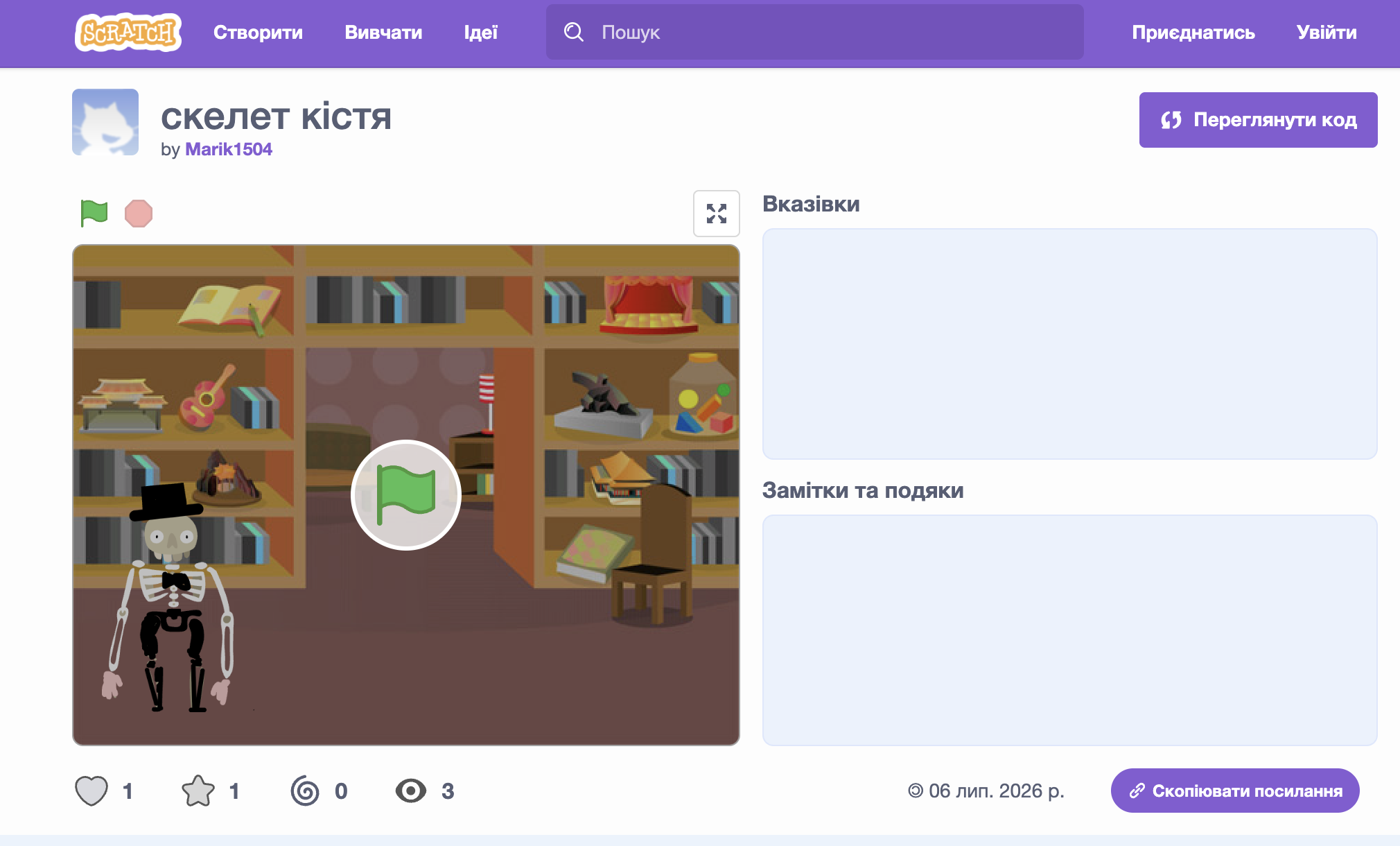
Task: Start project with the big center green flag
Action: (x=406, y=495)
